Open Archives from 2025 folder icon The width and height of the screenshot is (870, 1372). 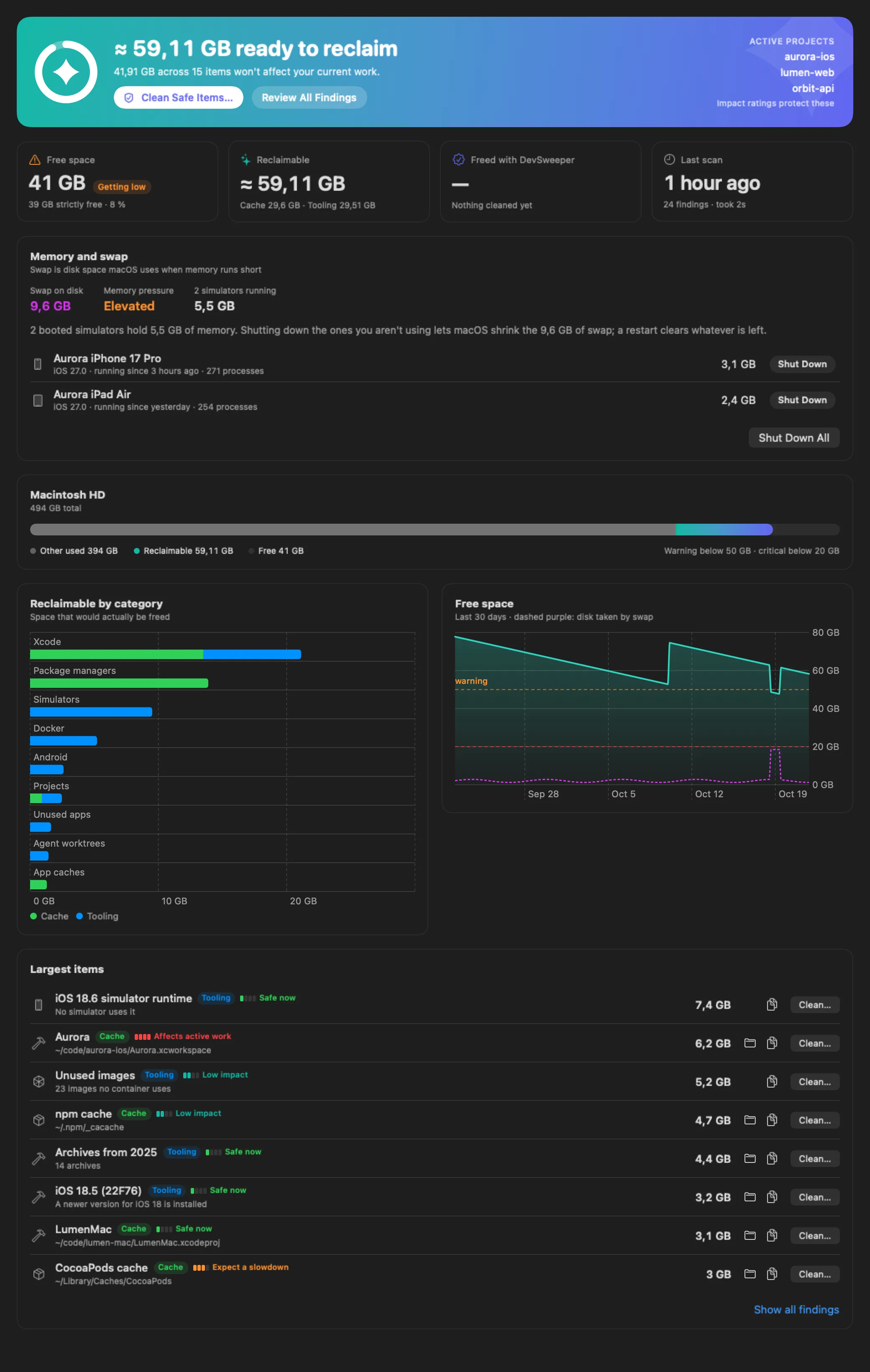click(x=750, y=1158)
